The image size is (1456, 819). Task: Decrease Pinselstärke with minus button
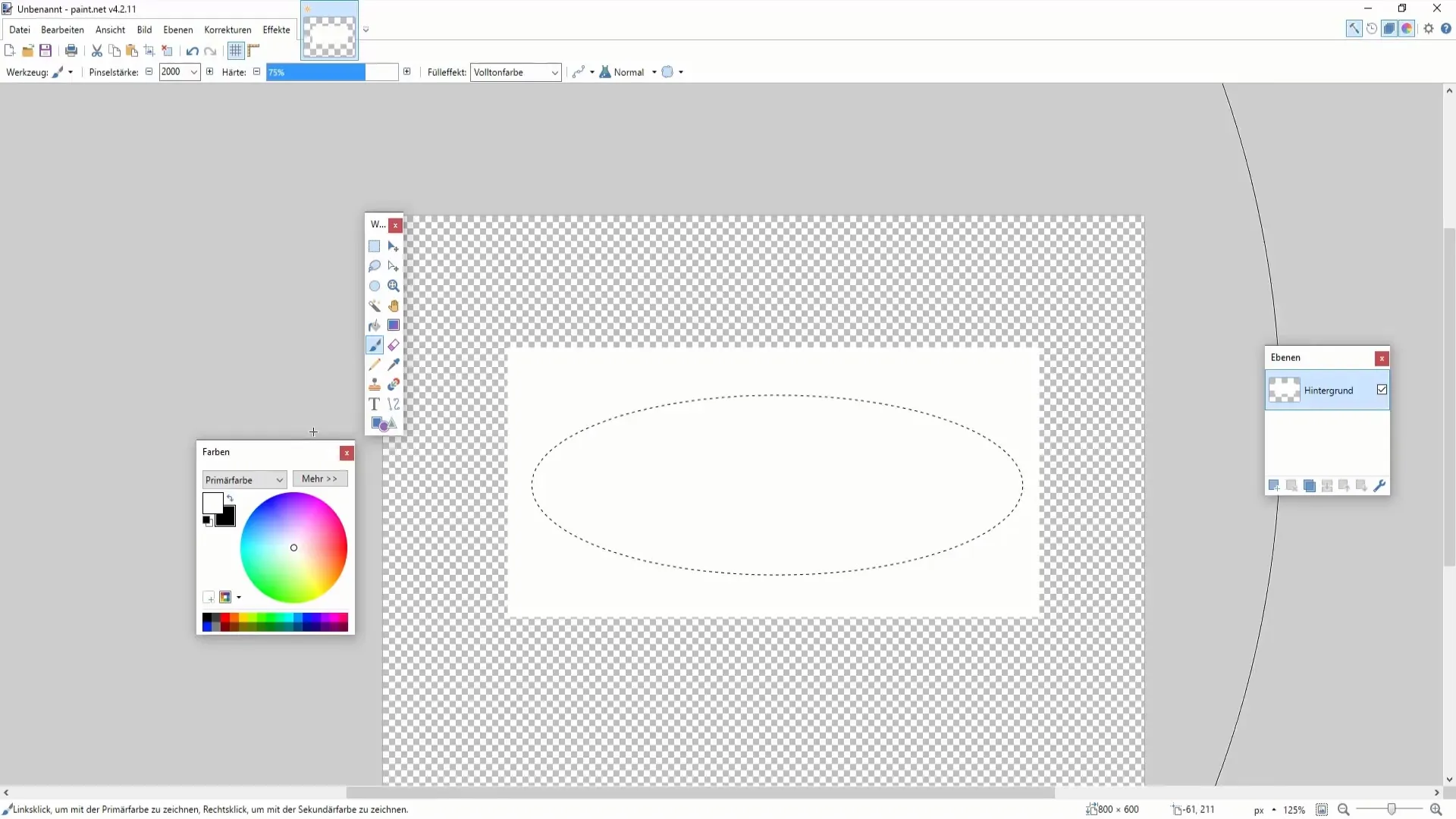tap(149, 72)
